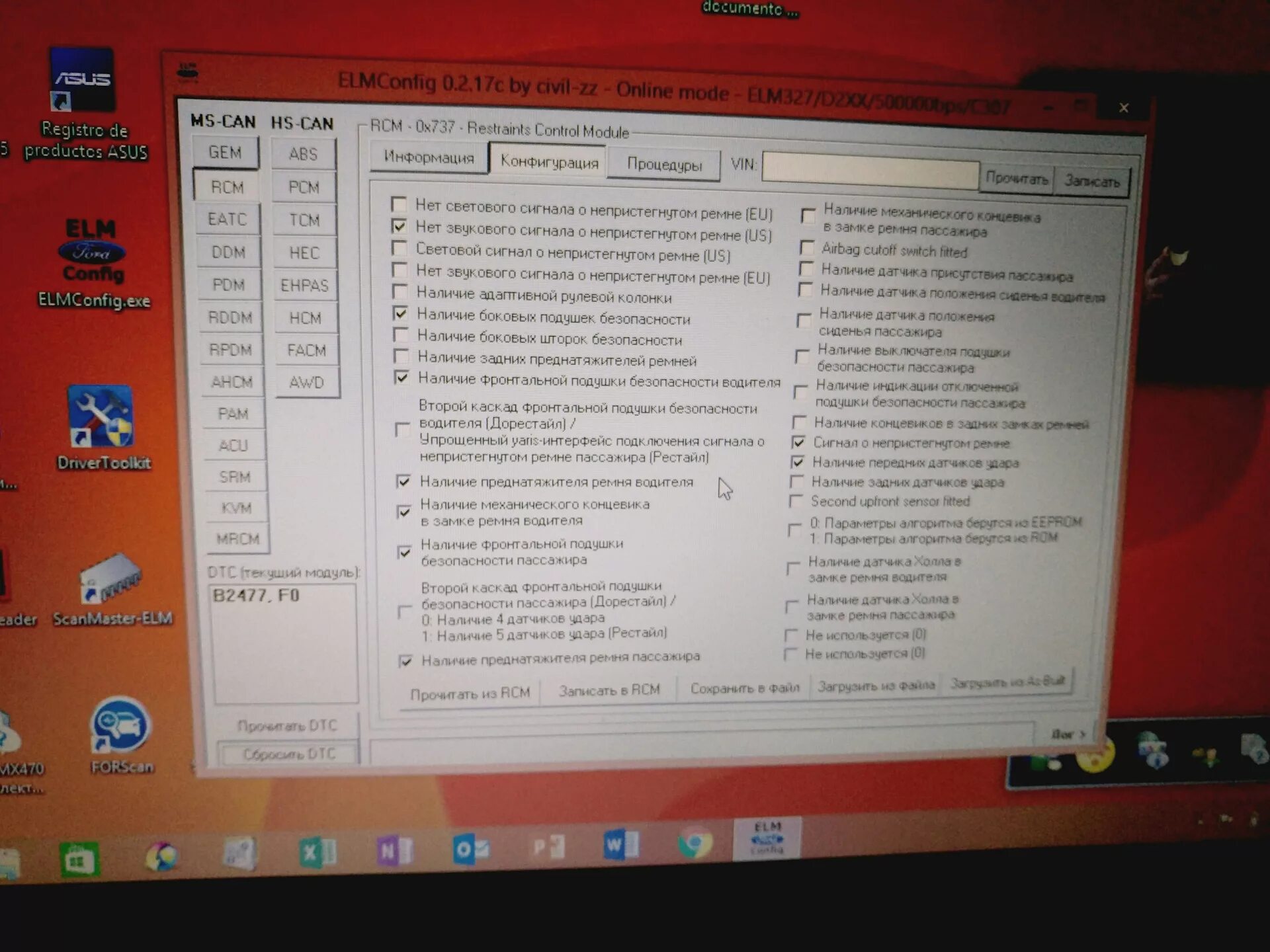Open Excel from the taskbar
Image resolution: width=1270 pixels, height=952 pixels.
pos(317,852)
